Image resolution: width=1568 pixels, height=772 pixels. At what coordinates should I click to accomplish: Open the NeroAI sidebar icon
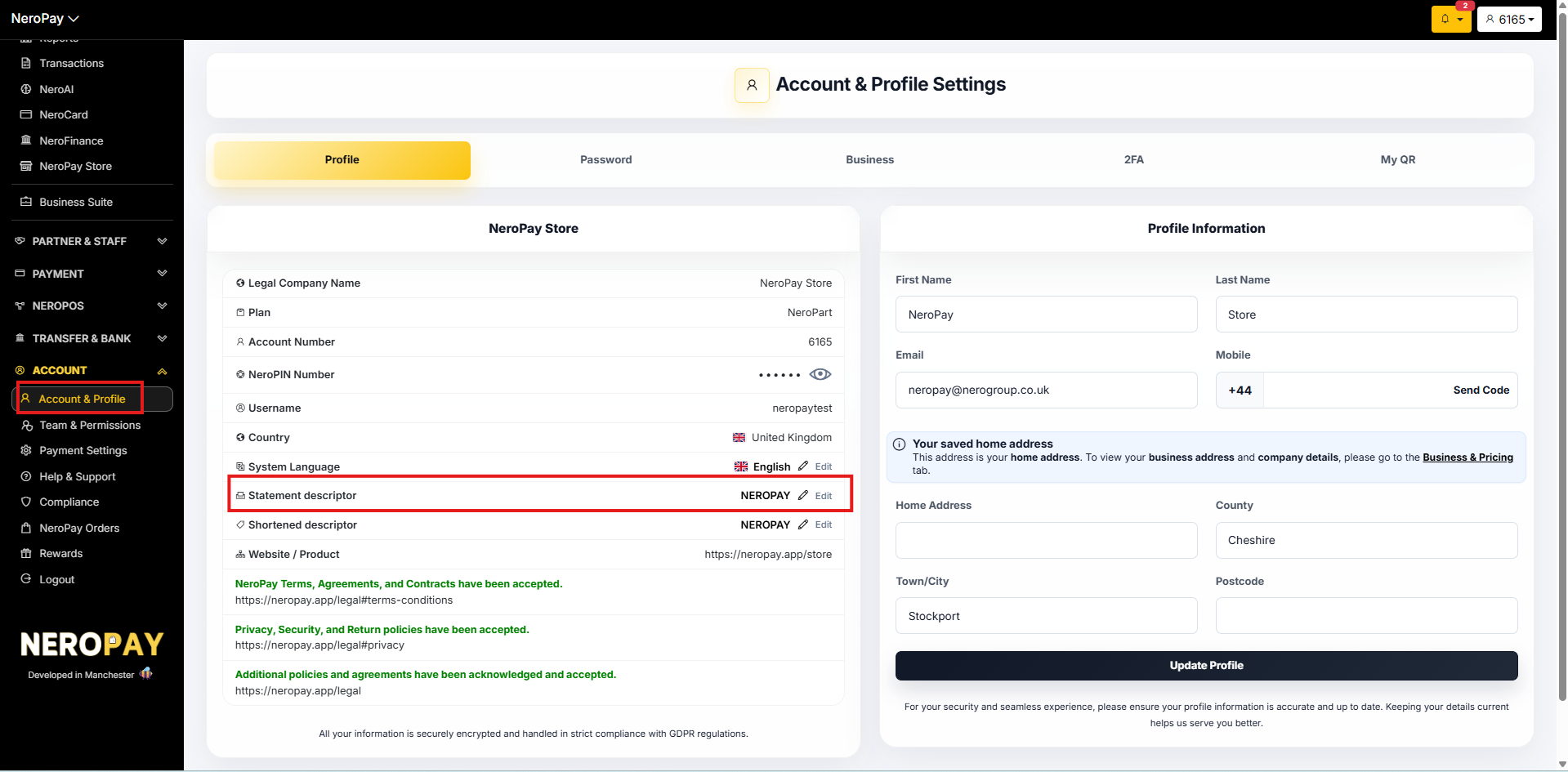coord(25,89)
